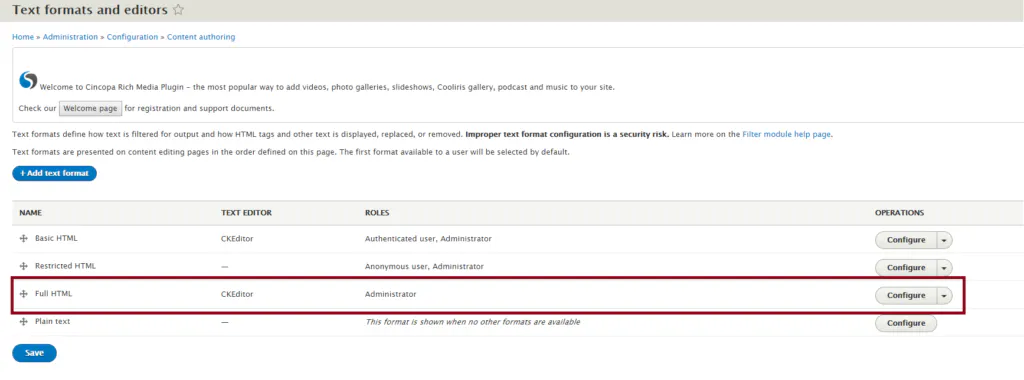Configure the Restricted HTML format
This screenshot has height=380, width=1024.
pos(906,268)
